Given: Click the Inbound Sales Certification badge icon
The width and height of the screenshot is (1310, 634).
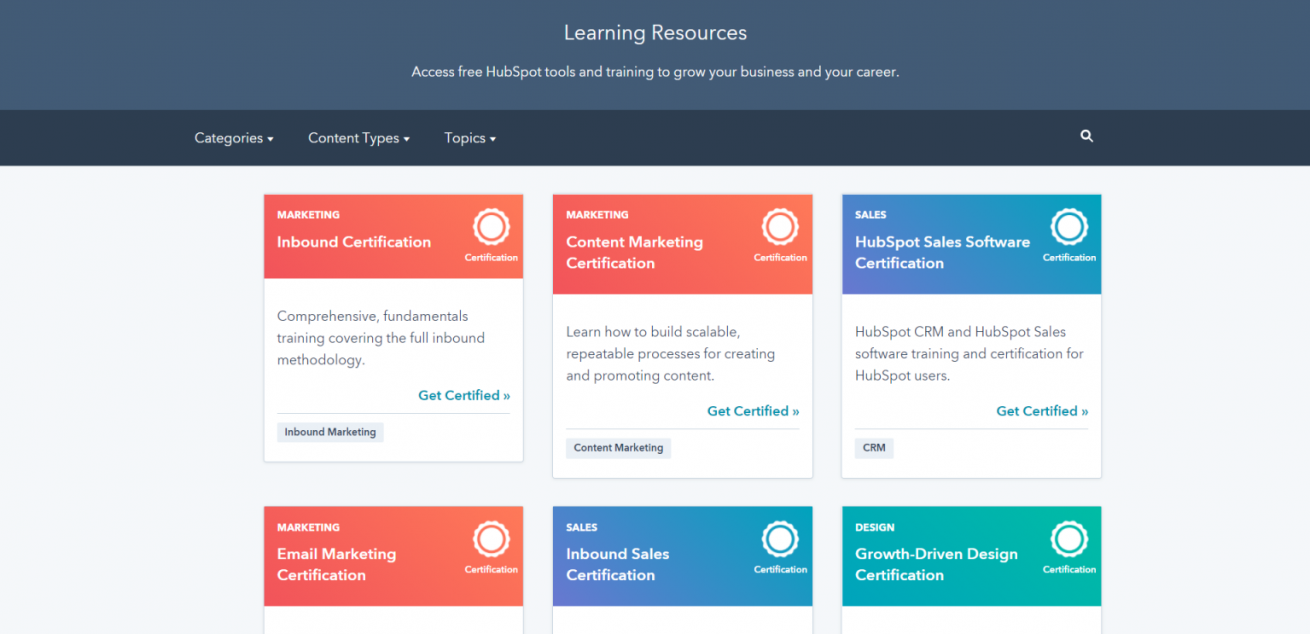Looking at the screenshot, I should pyautogui.click(x=780, y=540).
